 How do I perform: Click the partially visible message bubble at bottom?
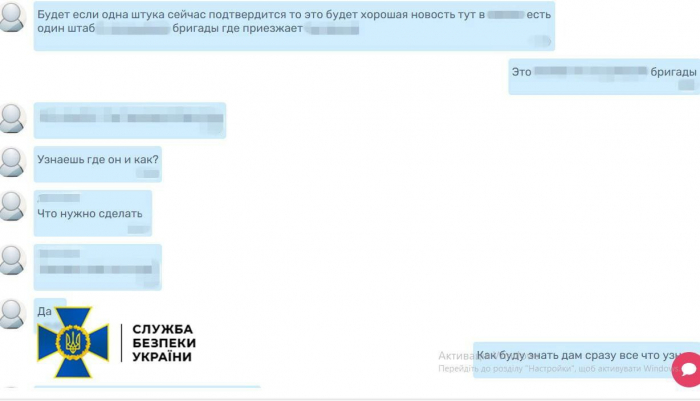(146, 392)
